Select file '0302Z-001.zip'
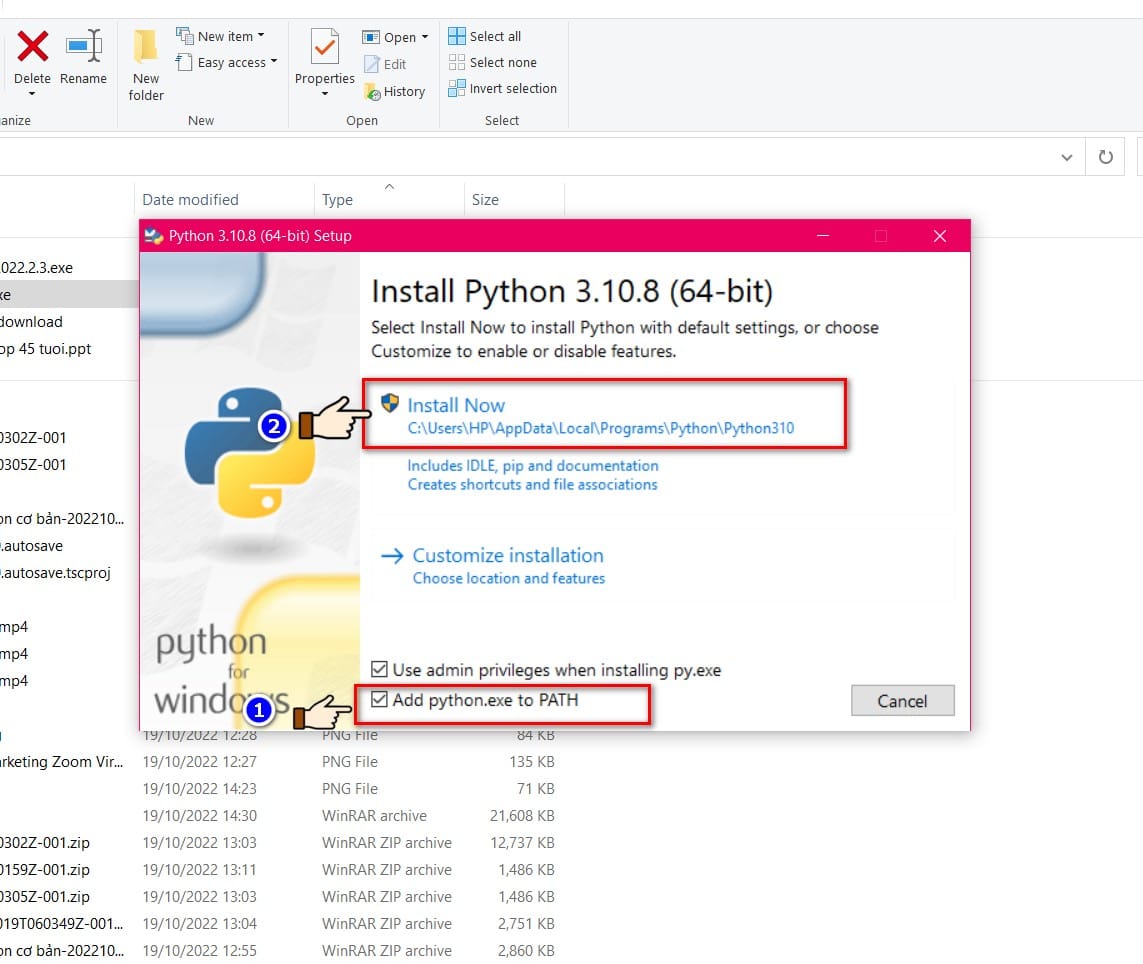 click(x=44, y=842)
